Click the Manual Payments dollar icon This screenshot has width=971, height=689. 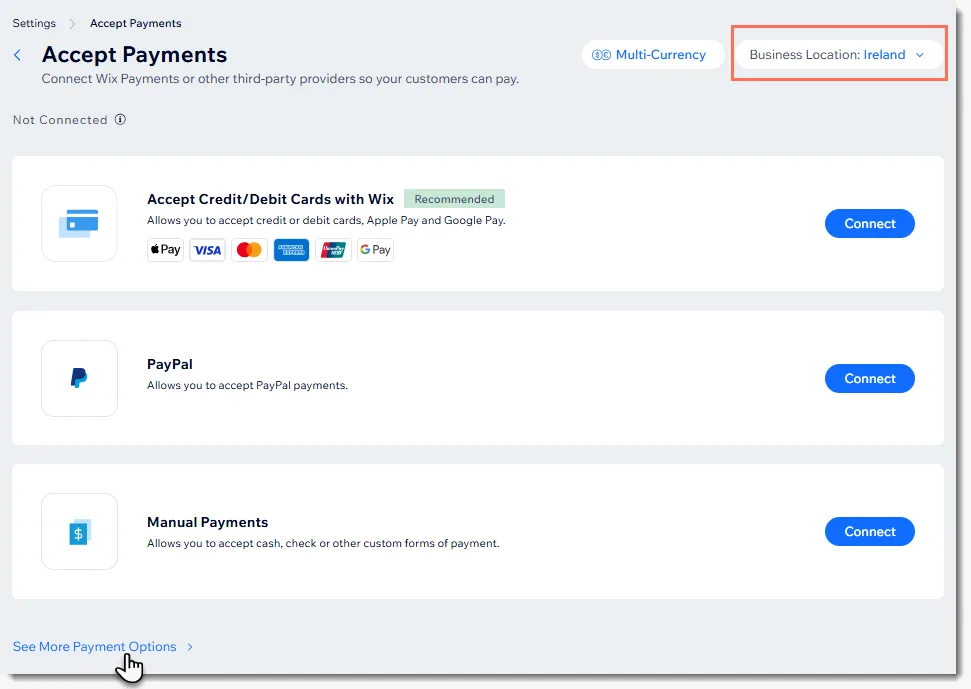pyautogui.click(x=79, y=531)
